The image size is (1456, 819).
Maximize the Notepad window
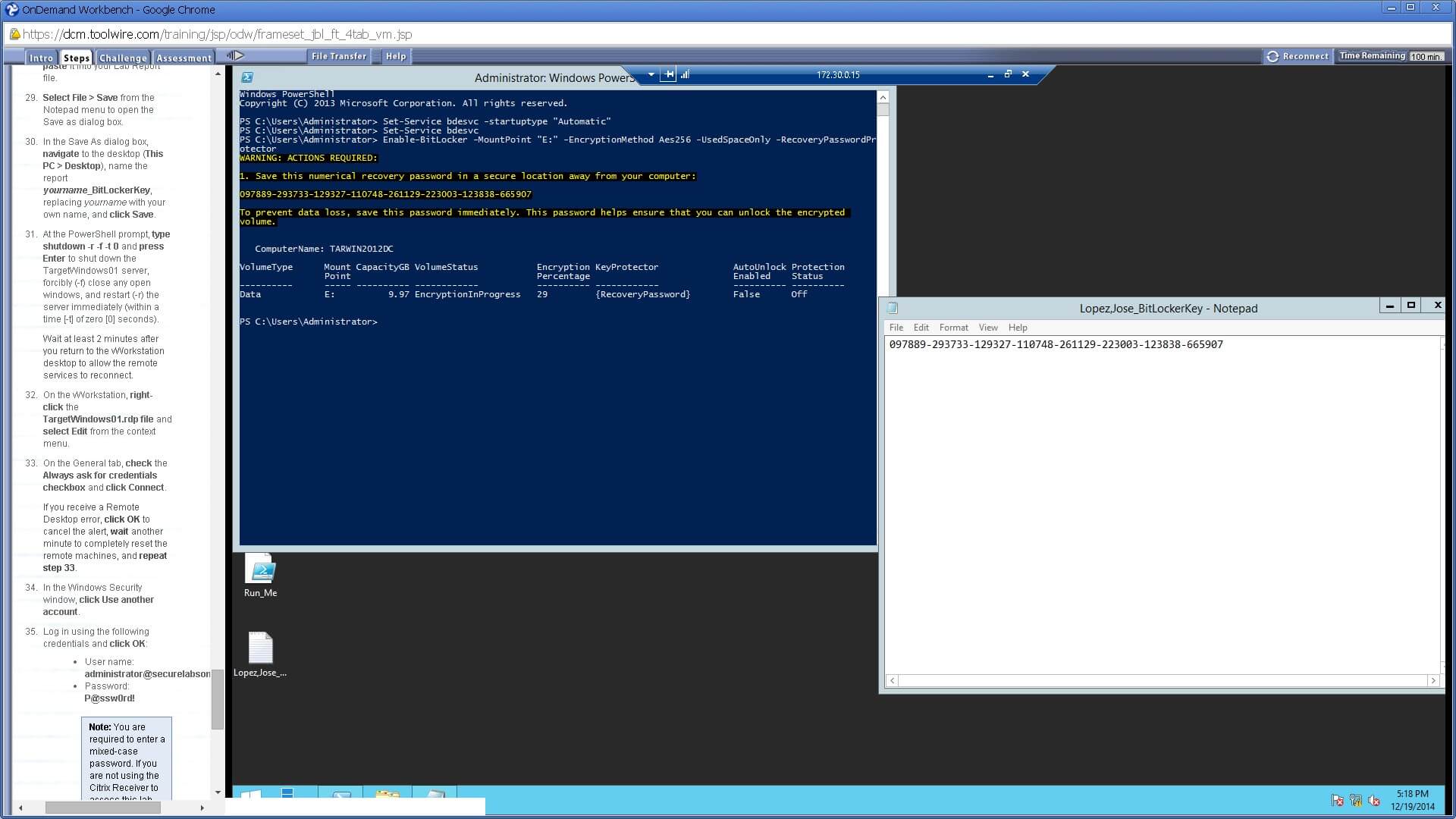click(1411, 306)
